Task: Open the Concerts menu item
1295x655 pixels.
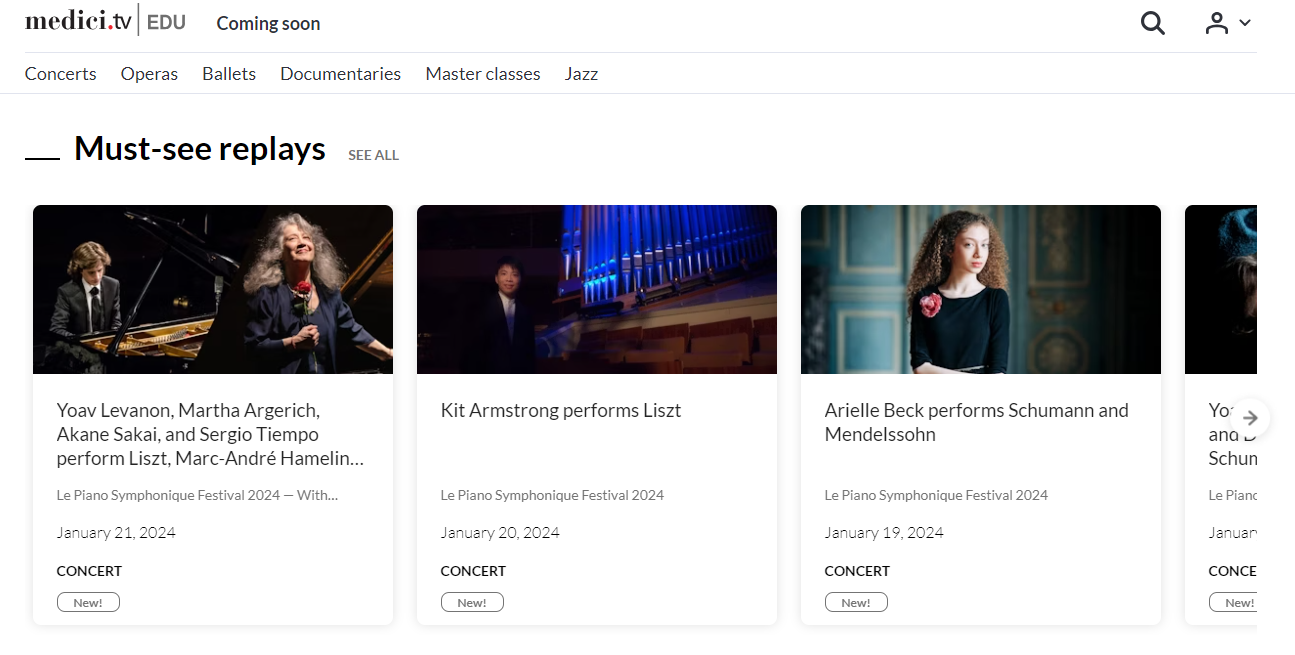Action: click(60, 73)
